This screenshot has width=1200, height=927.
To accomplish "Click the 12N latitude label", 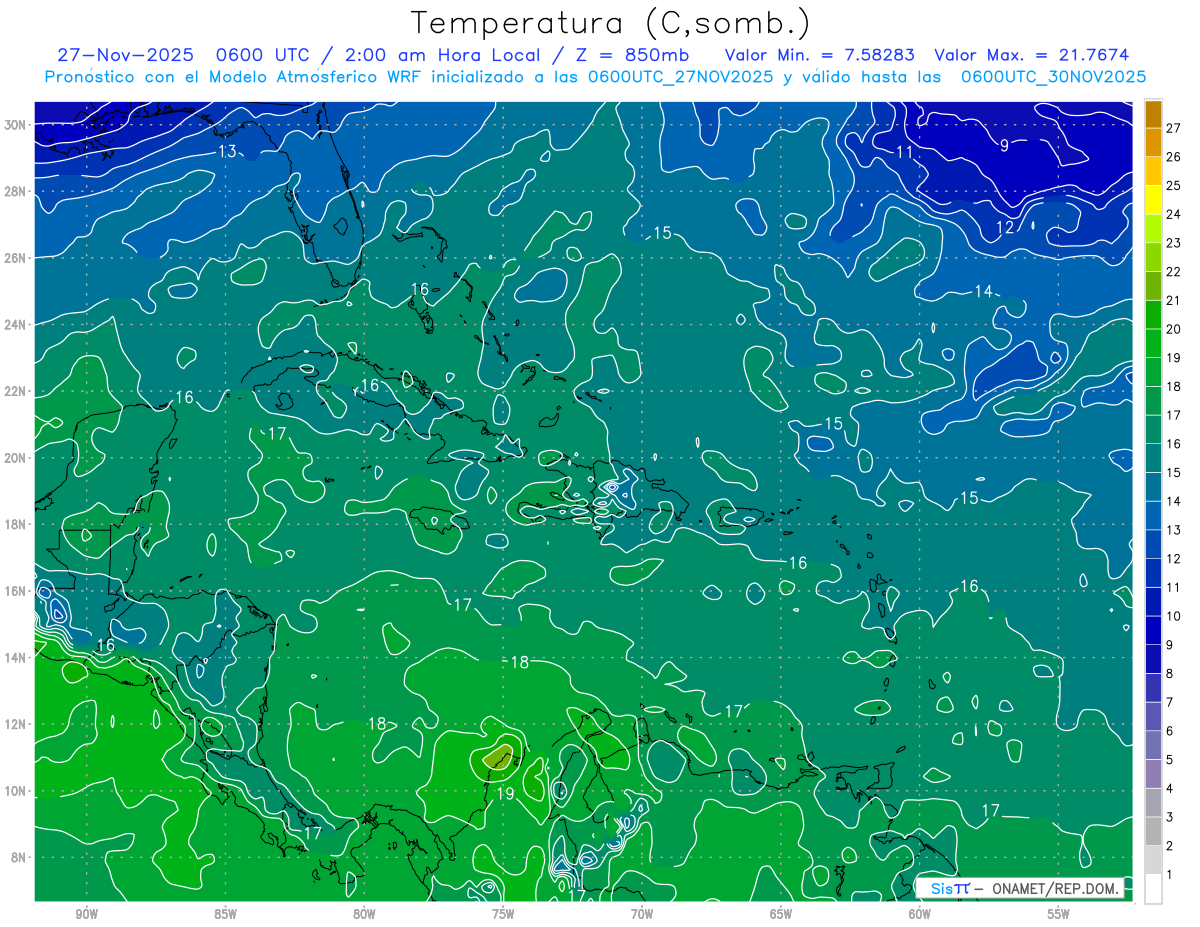I will tap(16, 724).
